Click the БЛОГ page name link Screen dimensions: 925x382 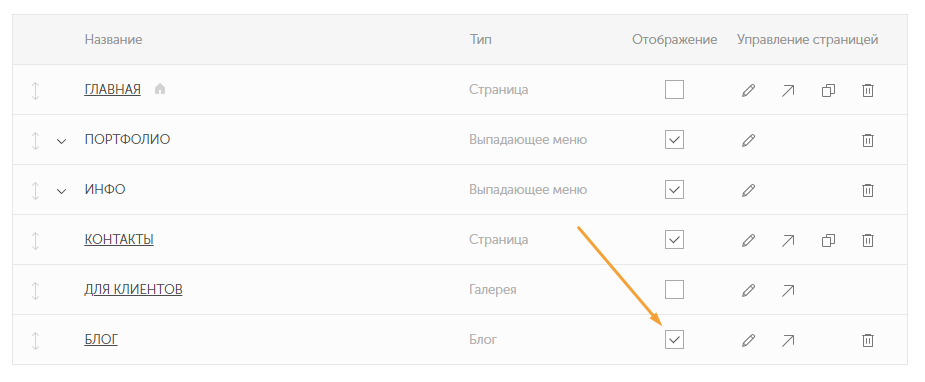coord(101,340)
